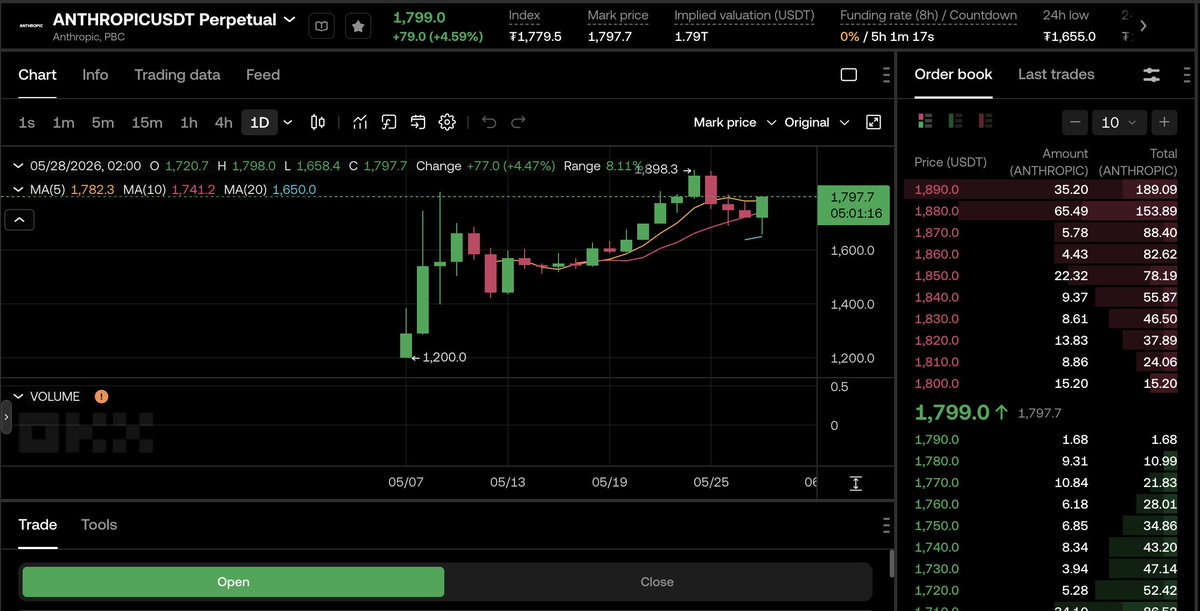1200x611 pixels.
Task: Increase order book price step with plus
Action: [1164, 122]
